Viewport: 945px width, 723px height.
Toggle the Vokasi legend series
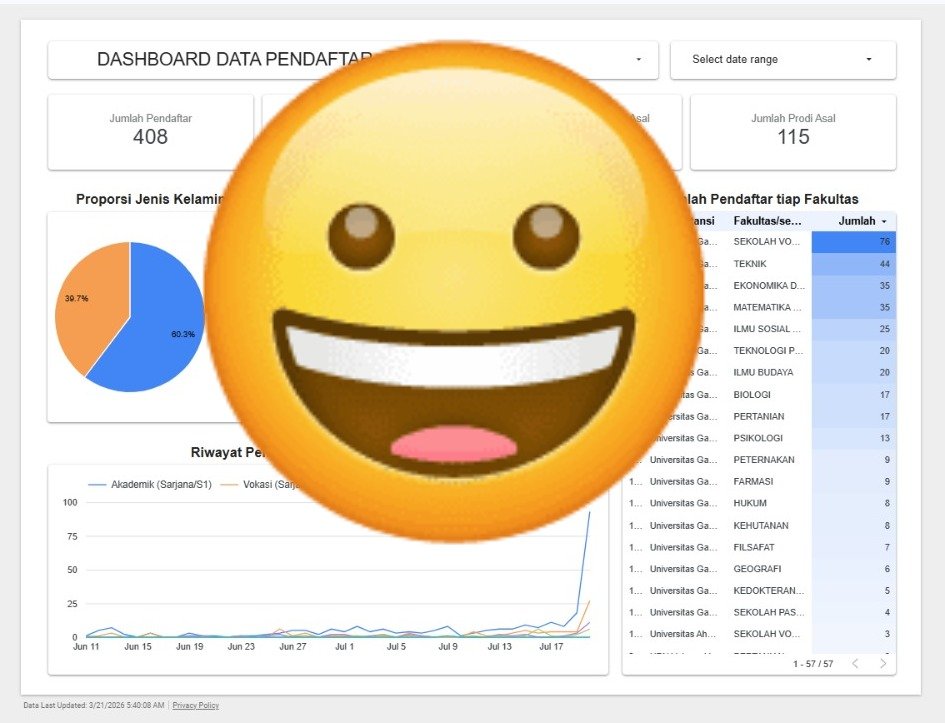(260, 484)
